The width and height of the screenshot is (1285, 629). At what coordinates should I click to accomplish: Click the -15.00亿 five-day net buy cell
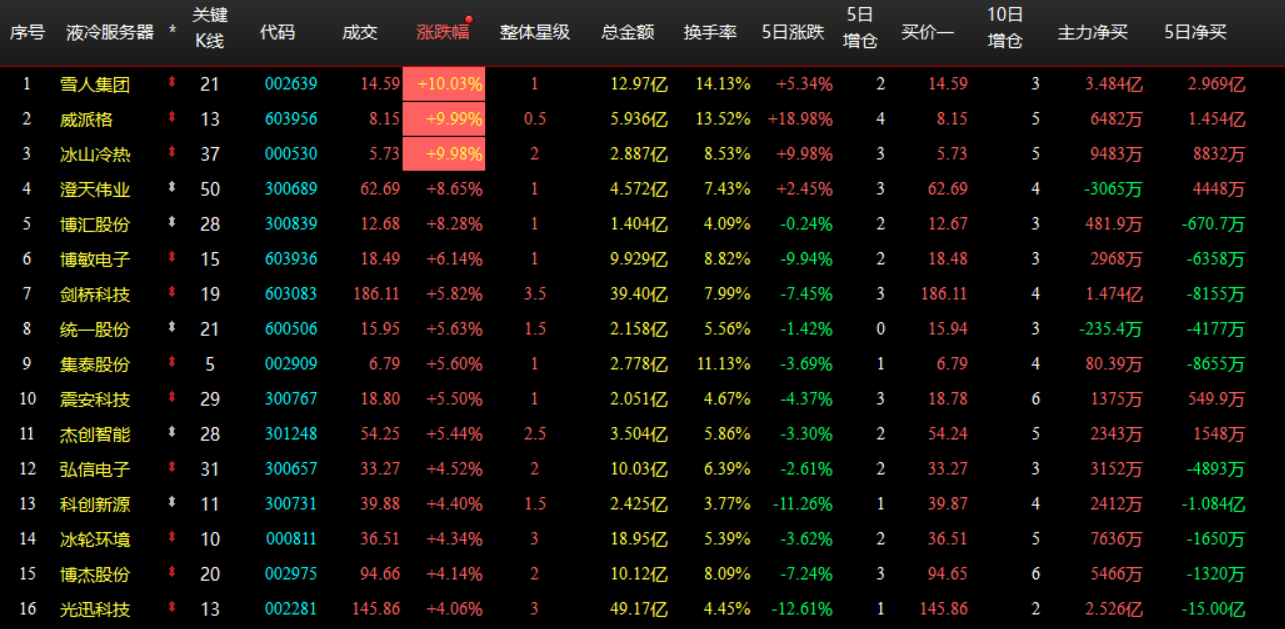coord(1213,608)
